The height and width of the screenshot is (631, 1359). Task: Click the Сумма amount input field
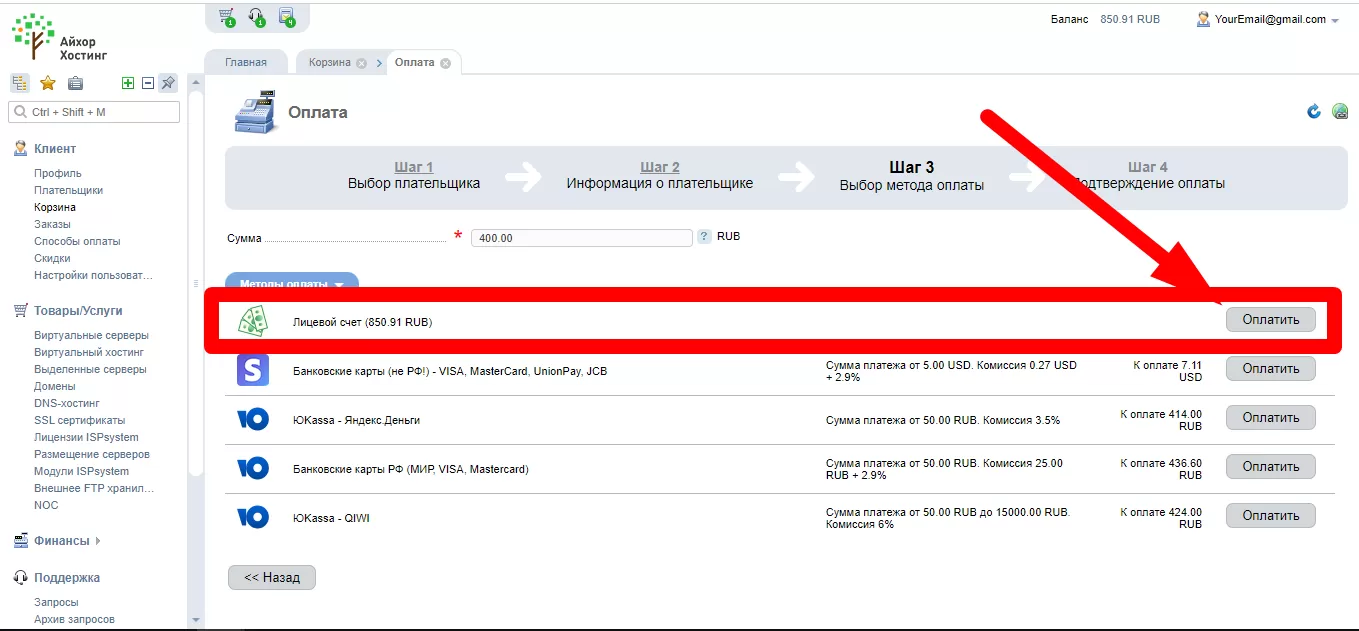(582, 238)
